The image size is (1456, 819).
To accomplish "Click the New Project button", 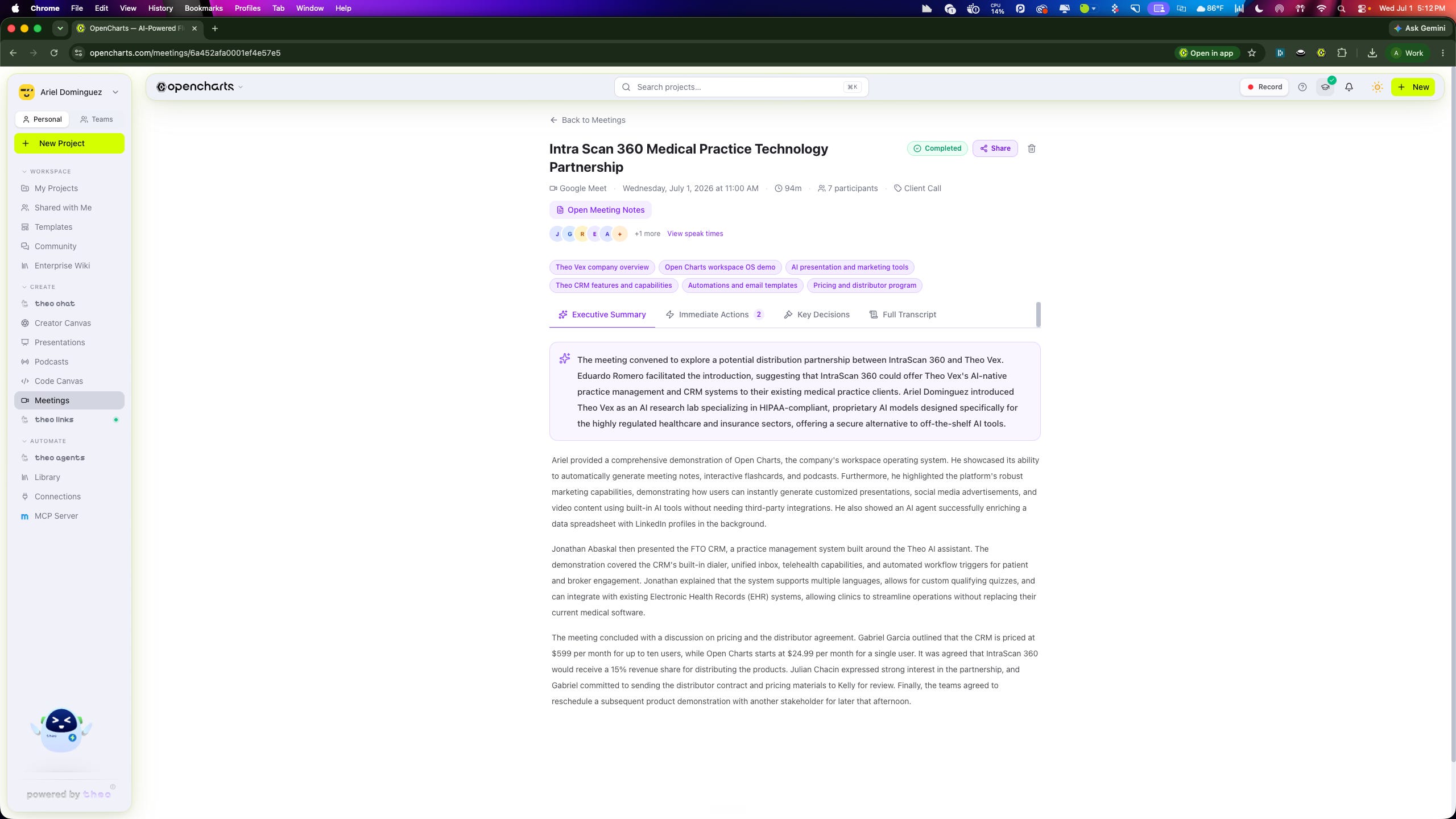I will tap(69, 143).
